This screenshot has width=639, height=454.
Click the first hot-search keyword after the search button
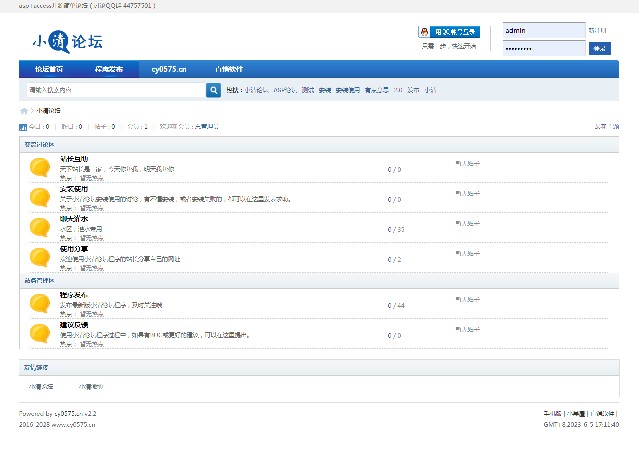[x=256, y=90]
